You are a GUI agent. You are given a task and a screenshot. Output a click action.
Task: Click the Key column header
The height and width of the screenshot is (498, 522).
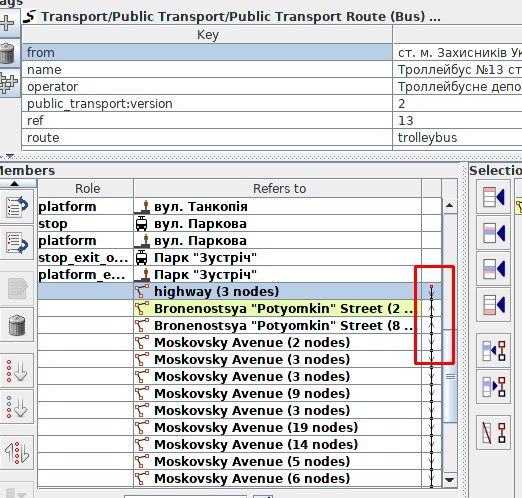pos(207,35)
